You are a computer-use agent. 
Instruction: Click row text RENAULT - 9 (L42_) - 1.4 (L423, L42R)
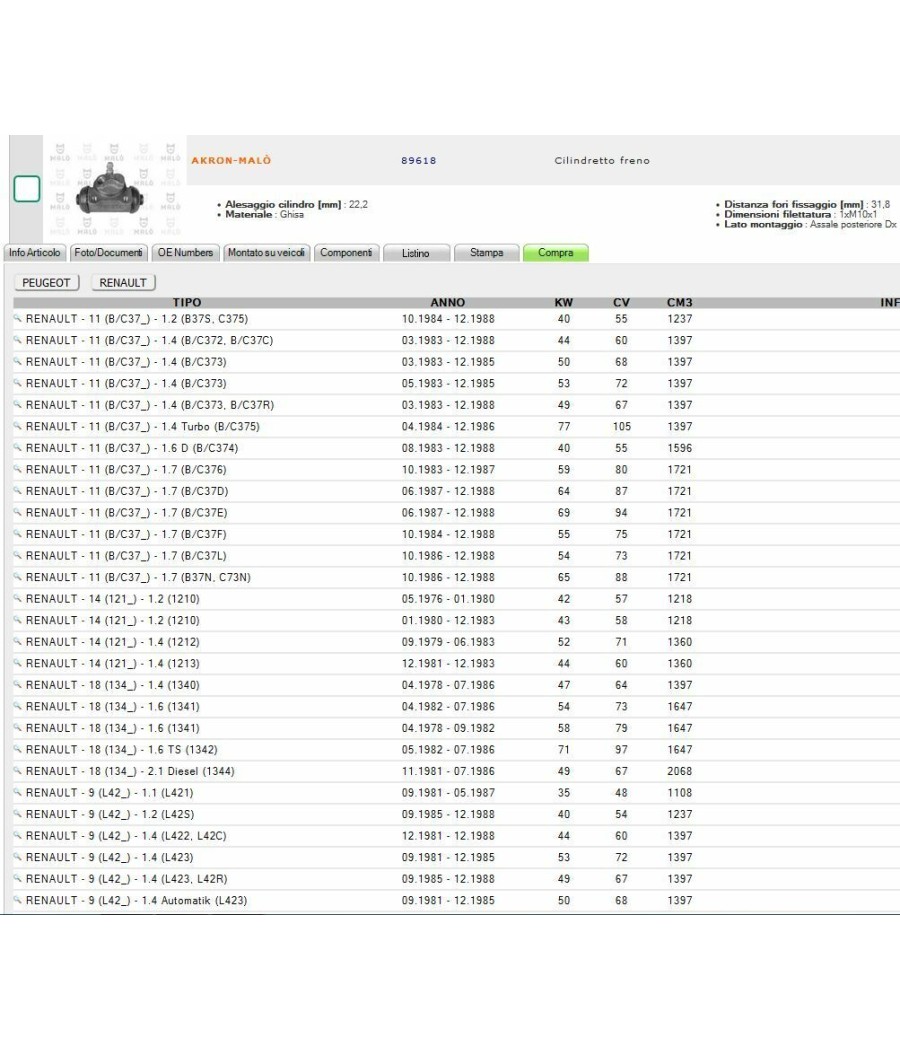127,879
